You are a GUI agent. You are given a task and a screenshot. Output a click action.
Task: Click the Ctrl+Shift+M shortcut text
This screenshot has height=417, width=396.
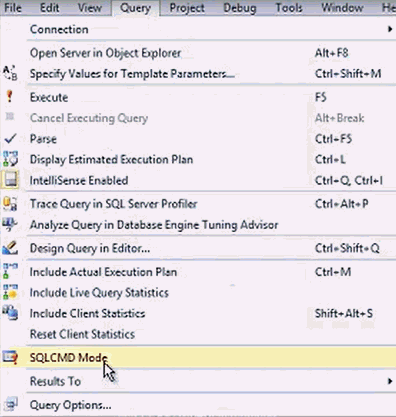[x=348, y=73]
